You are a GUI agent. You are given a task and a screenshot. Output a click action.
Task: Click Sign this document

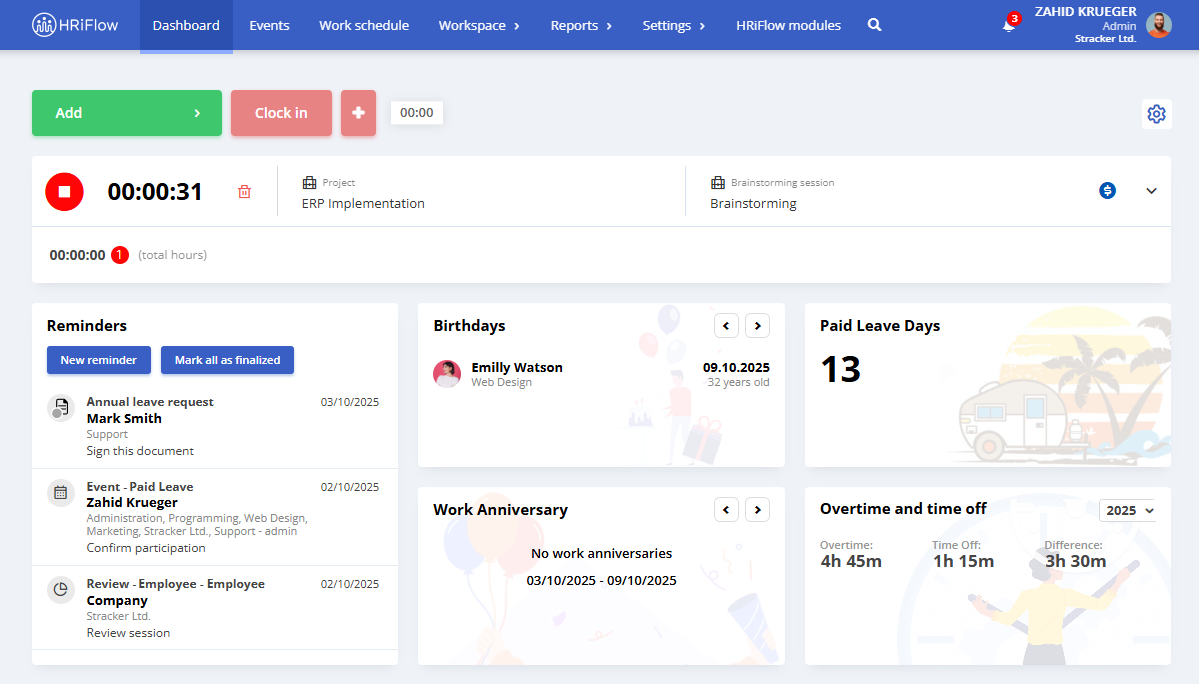(140, 451)
